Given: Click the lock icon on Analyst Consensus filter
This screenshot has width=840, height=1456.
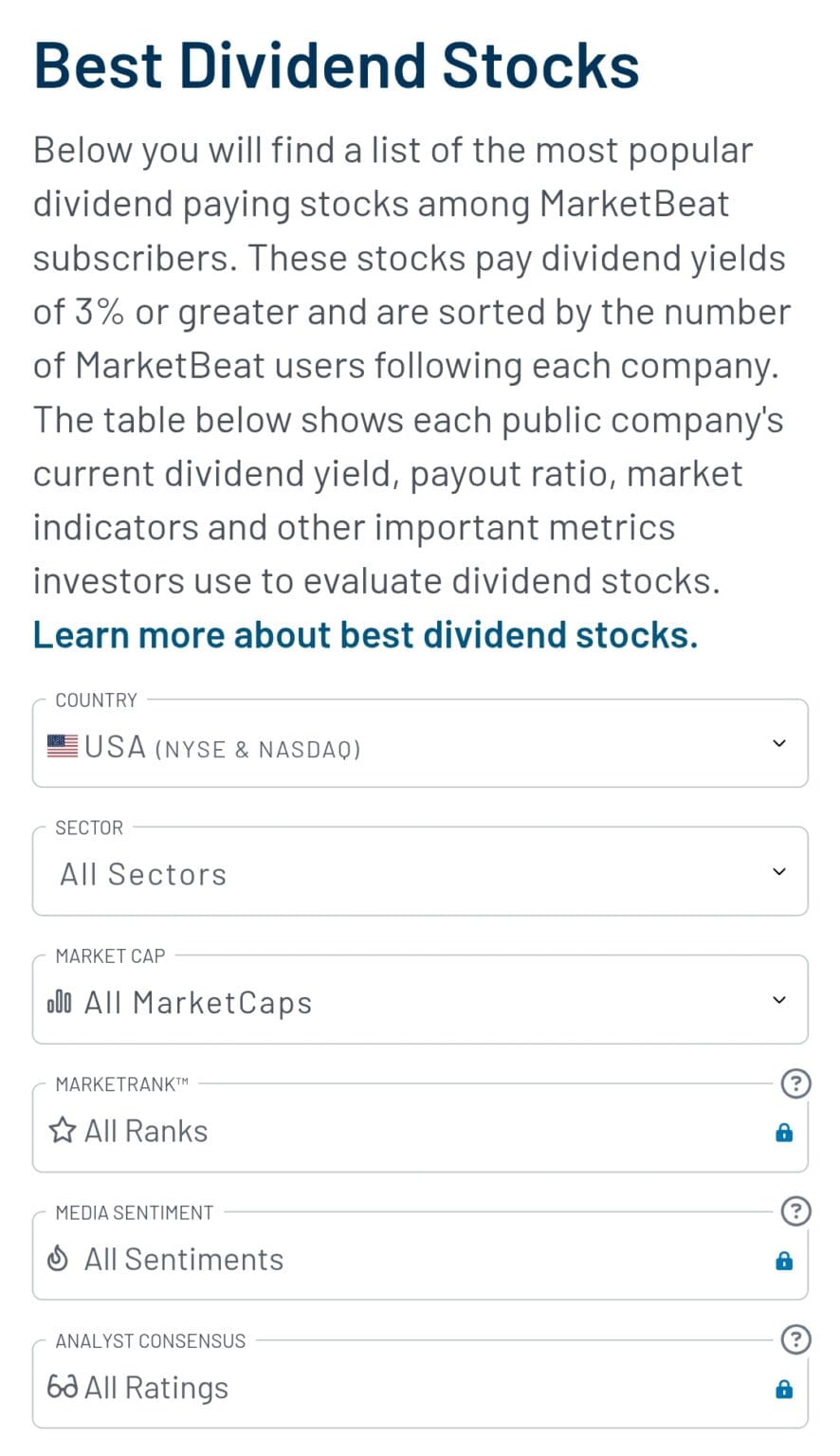Looking at the screenshot, I should [x=784, y=1389].
